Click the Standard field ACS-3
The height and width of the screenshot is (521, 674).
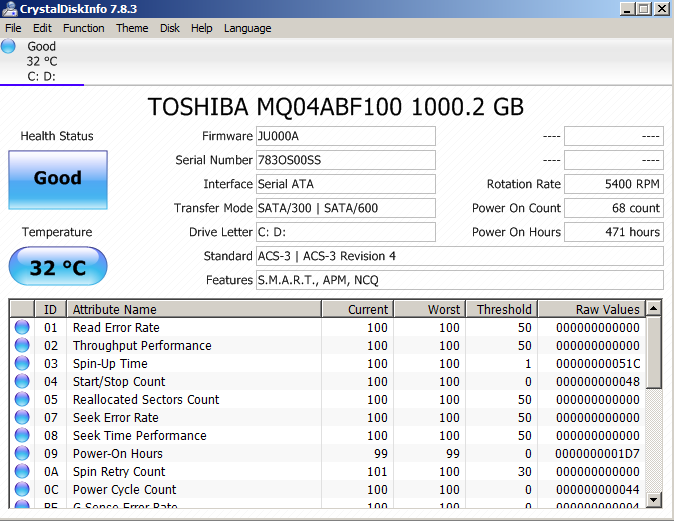460,256
